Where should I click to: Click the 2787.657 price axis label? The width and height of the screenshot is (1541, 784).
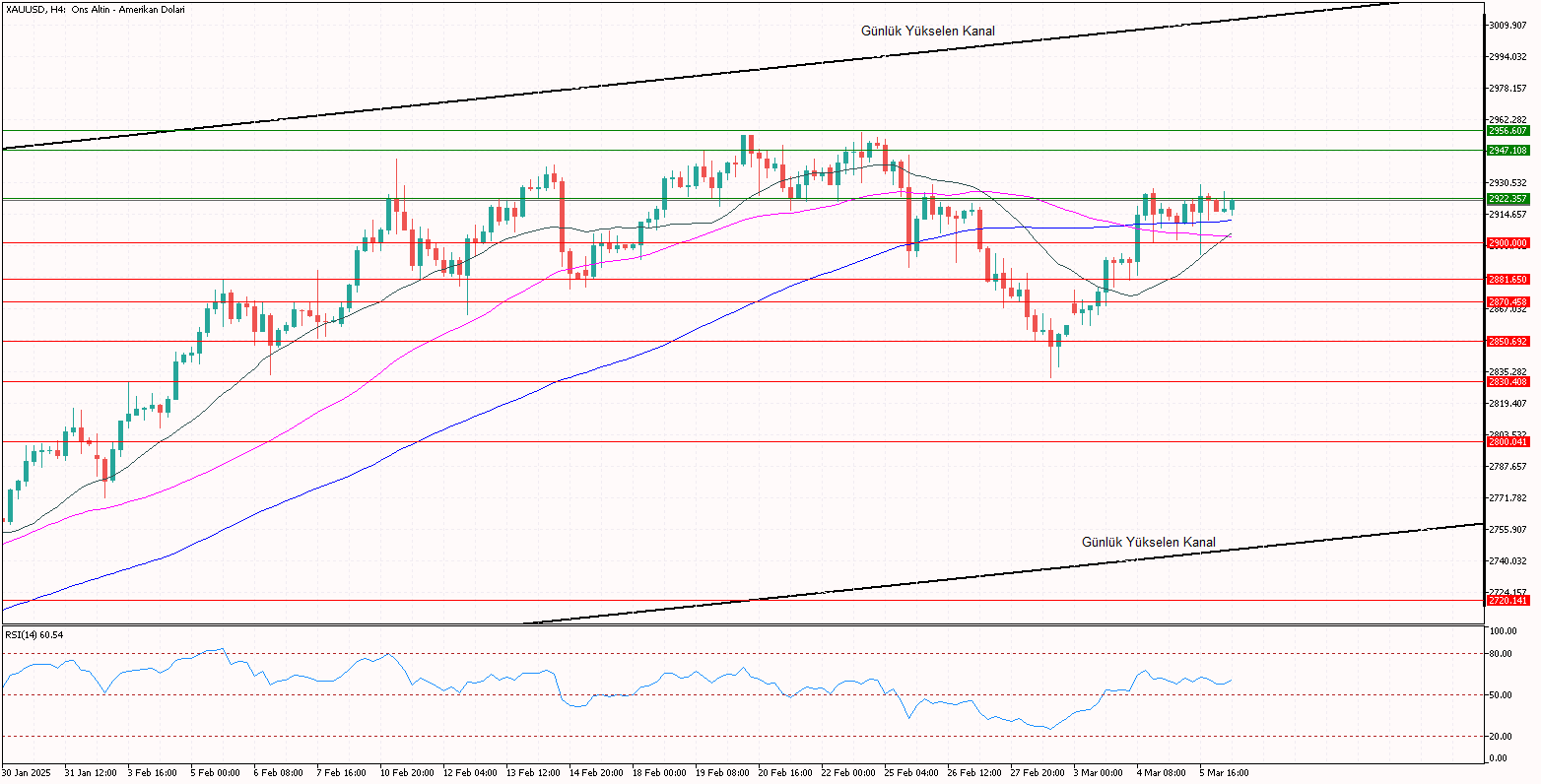point(1509,466)
